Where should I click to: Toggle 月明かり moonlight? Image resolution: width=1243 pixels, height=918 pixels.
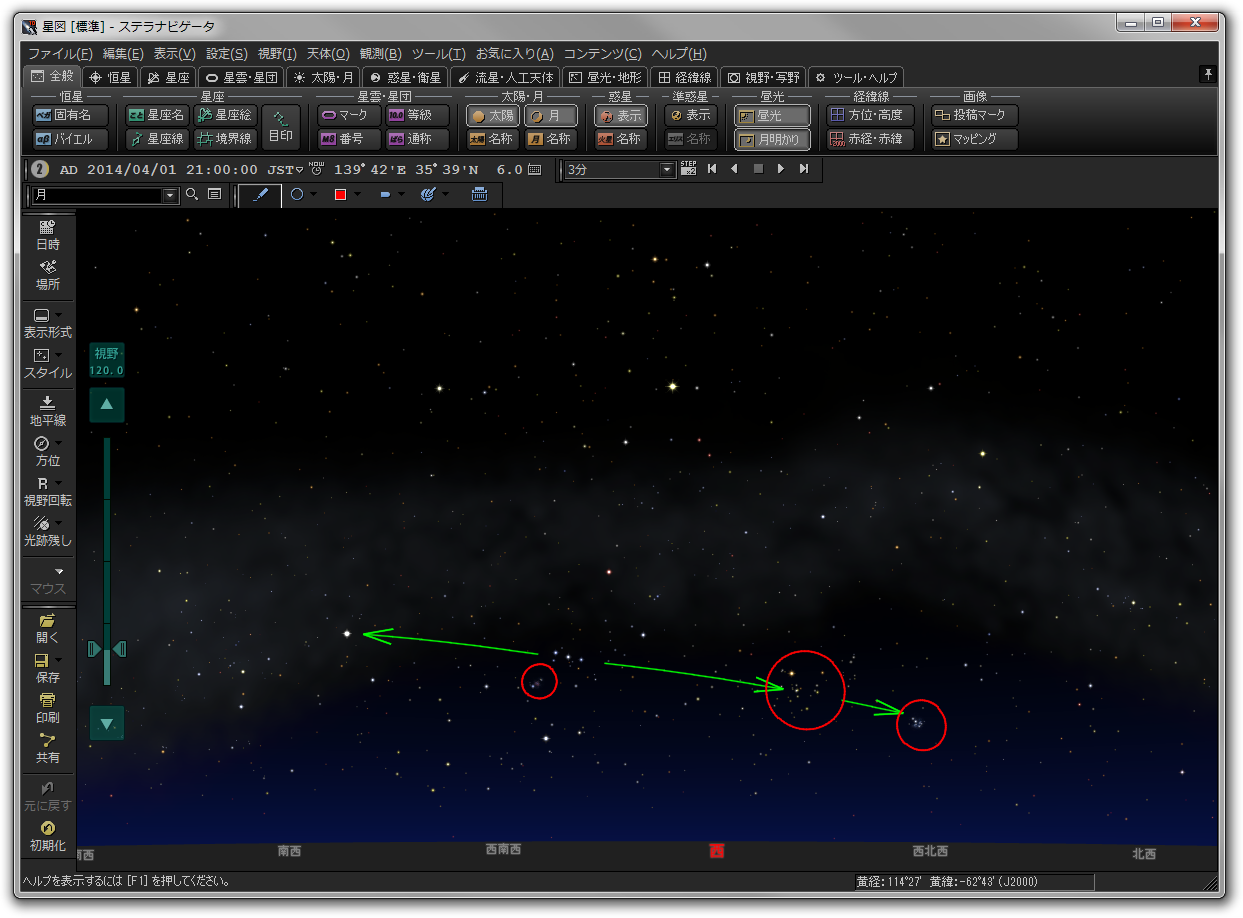click(771, 139)
